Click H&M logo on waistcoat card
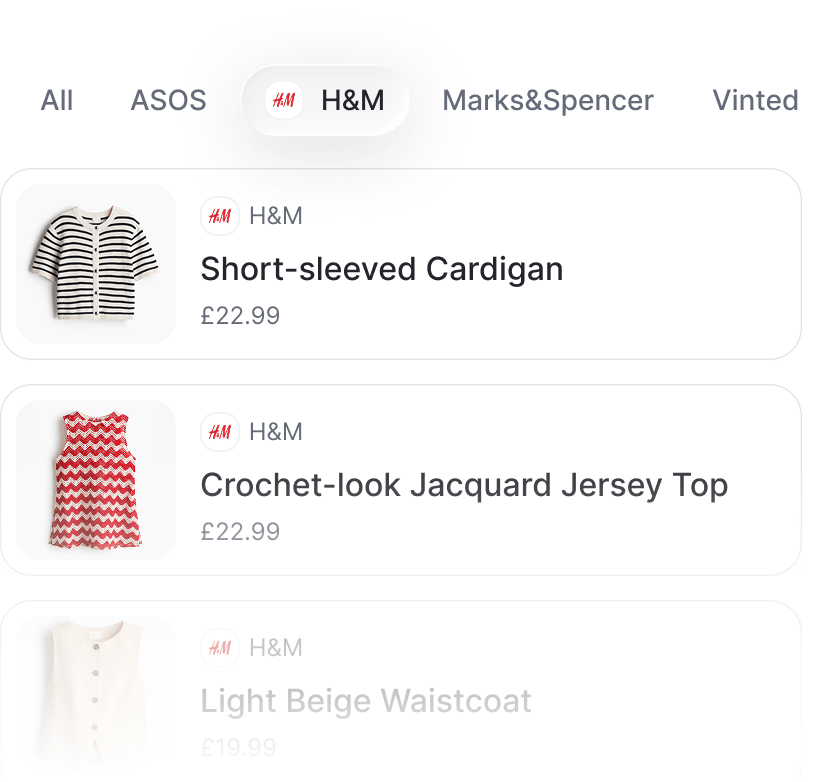 [220, 648]
